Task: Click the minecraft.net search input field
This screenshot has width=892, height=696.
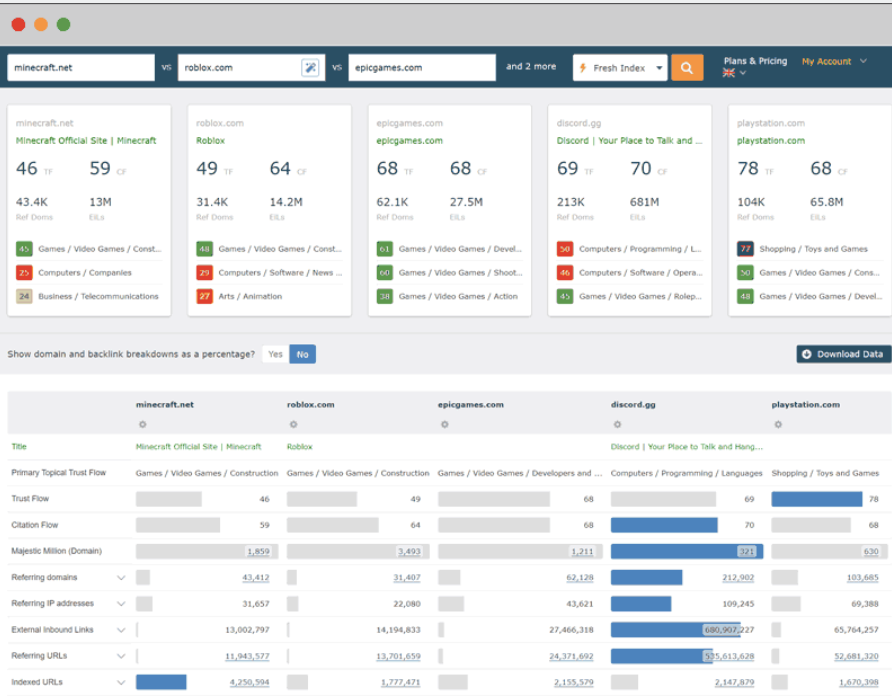Action: pos(80,67)
